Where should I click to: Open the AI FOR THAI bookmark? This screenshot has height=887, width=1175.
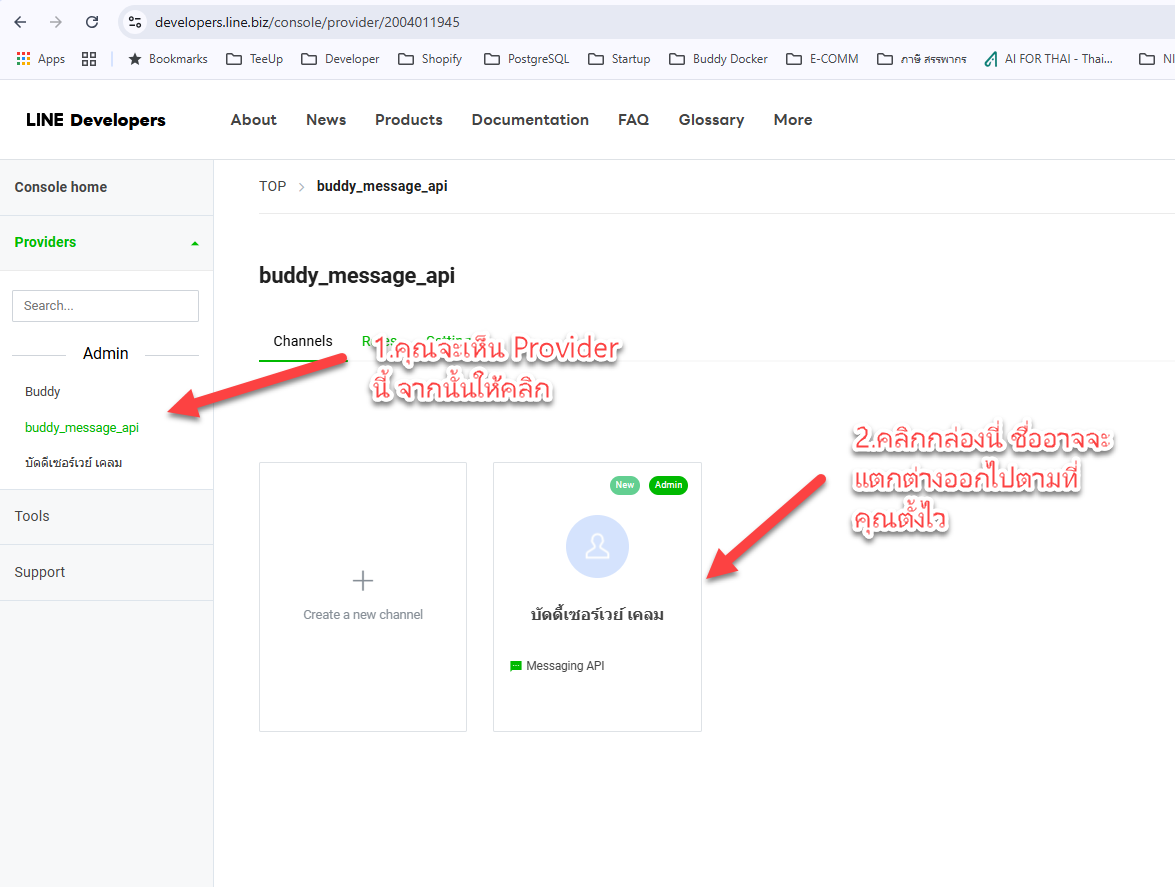(1048, 58)
